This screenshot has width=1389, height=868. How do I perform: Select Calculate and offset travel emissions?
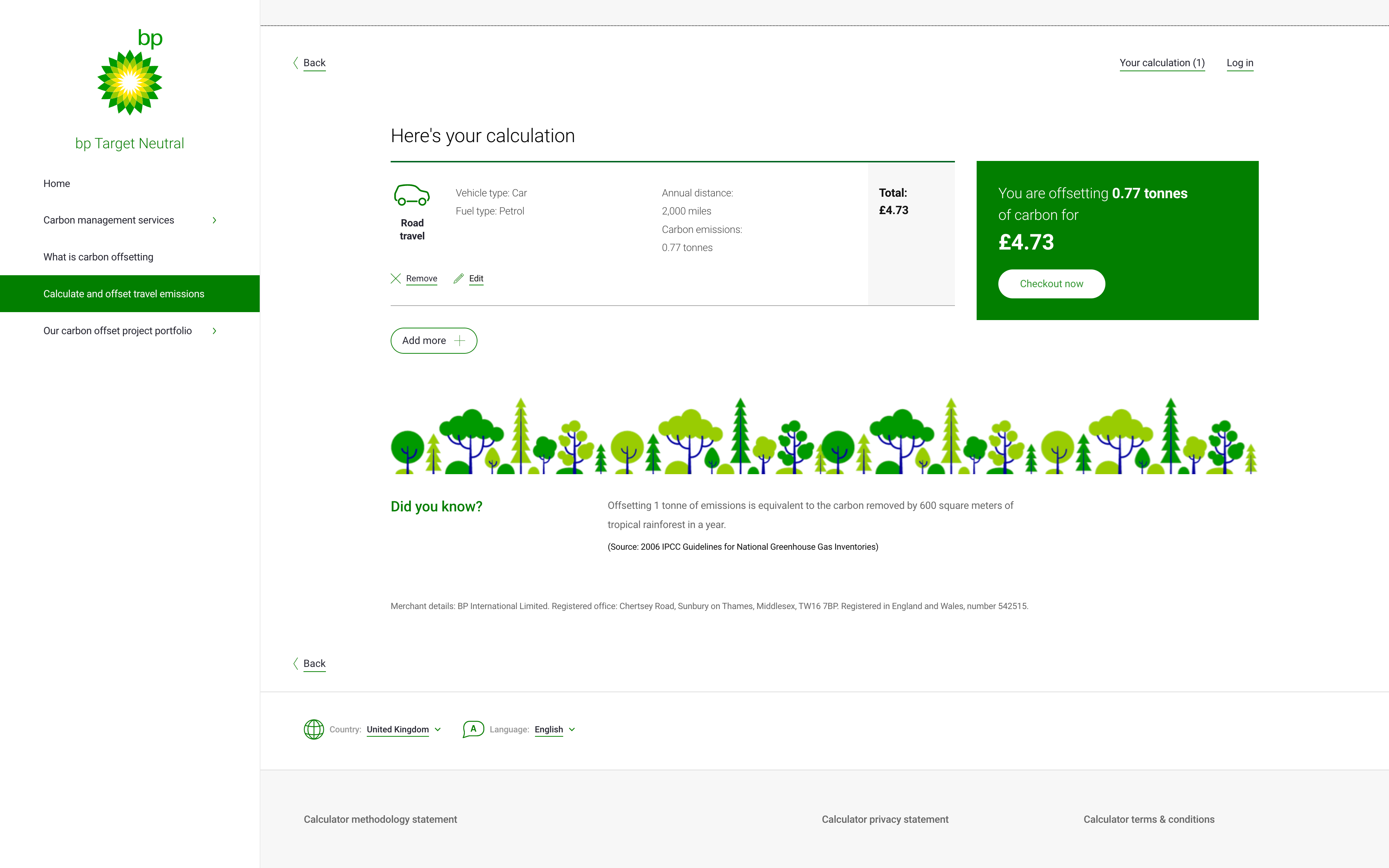(123, 293)
